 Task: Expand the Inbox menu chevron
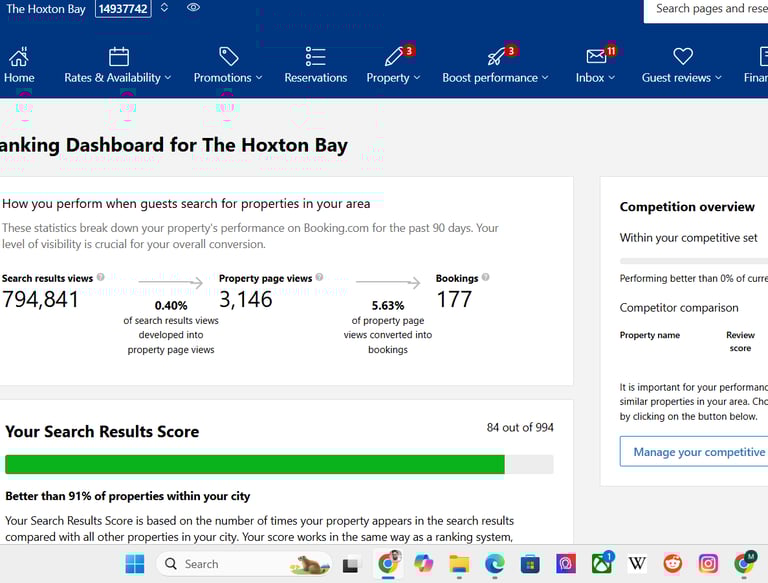click(x=612, y=78)
